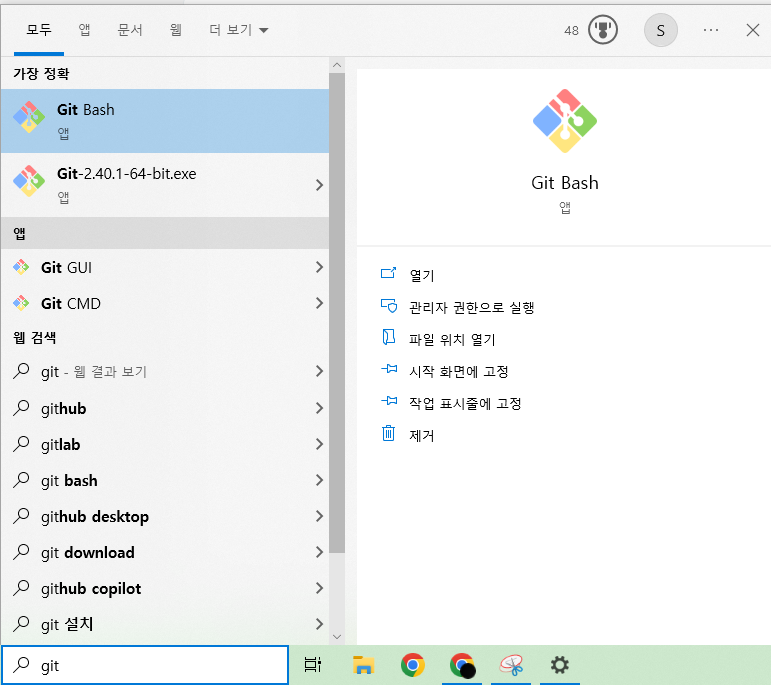Choose 관리자 권한으로 실행
Image resolution: width=771 pixels, height=685 pixels.
pos(472,308)
